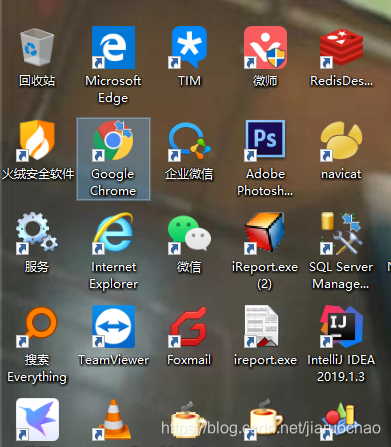
Task: Select the iReport.exe (2) cube icon
Action: coord(265,233)
